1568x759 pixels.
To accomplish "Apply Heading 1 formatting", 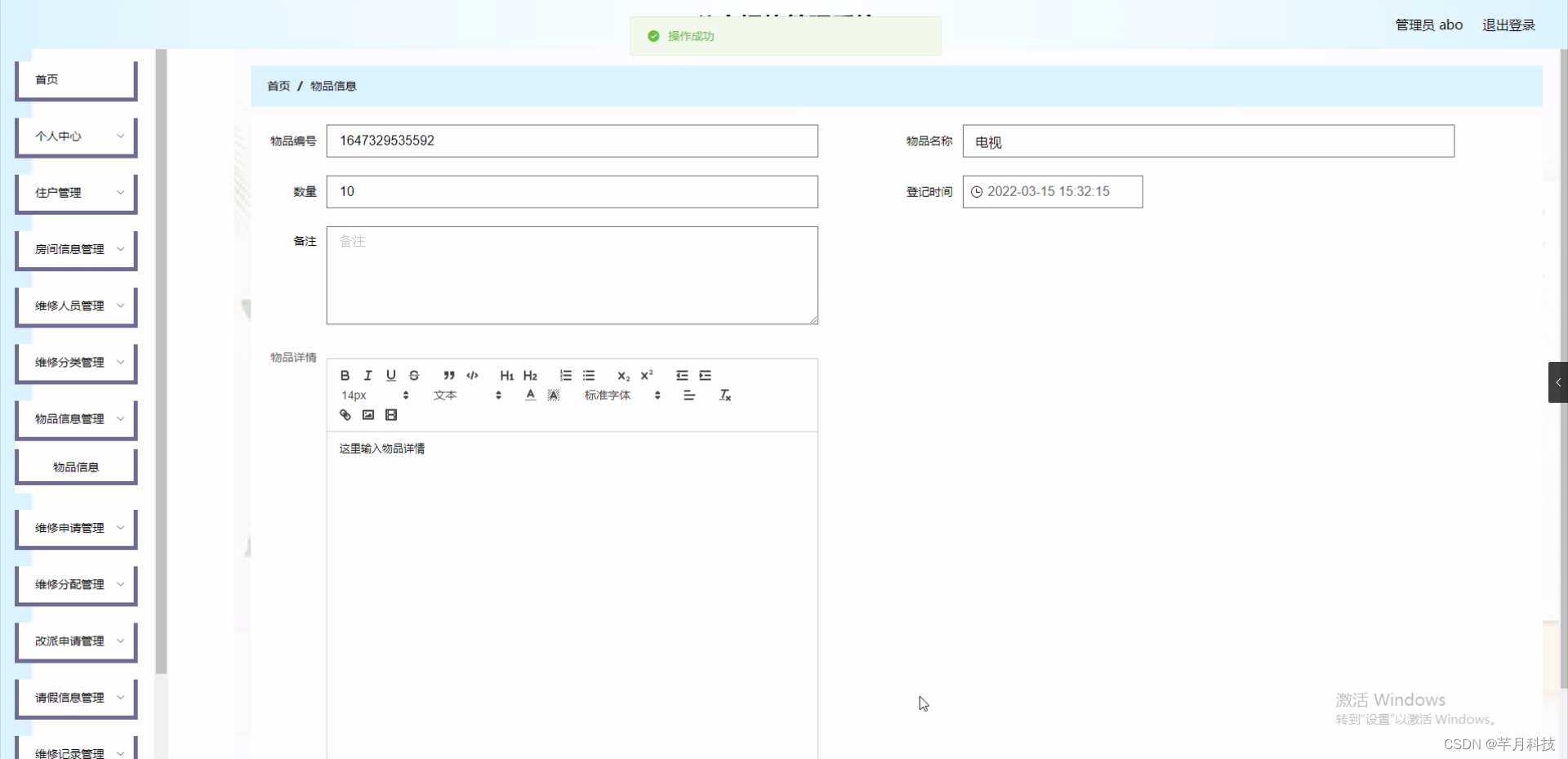I will pyautogui.click(x=507, y=376).
